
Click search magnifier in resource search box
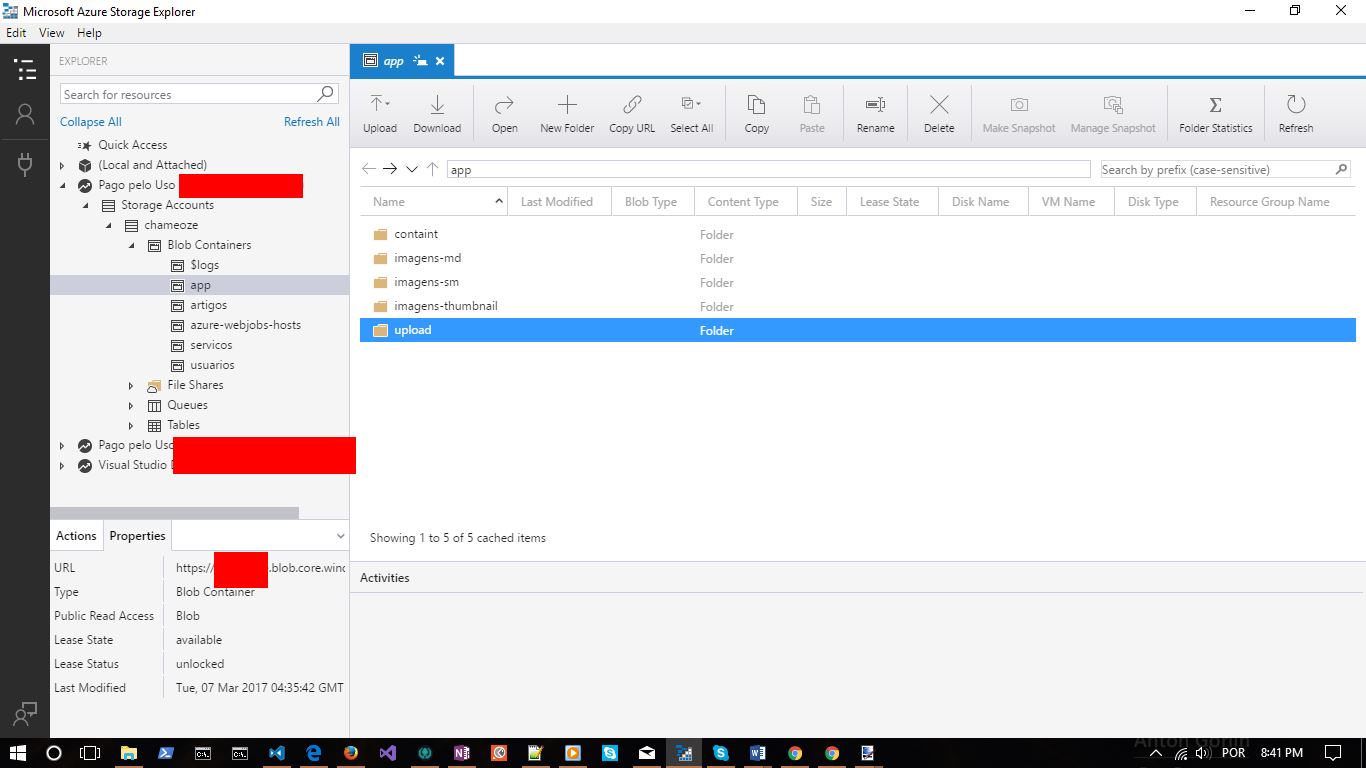pos(326,94)
